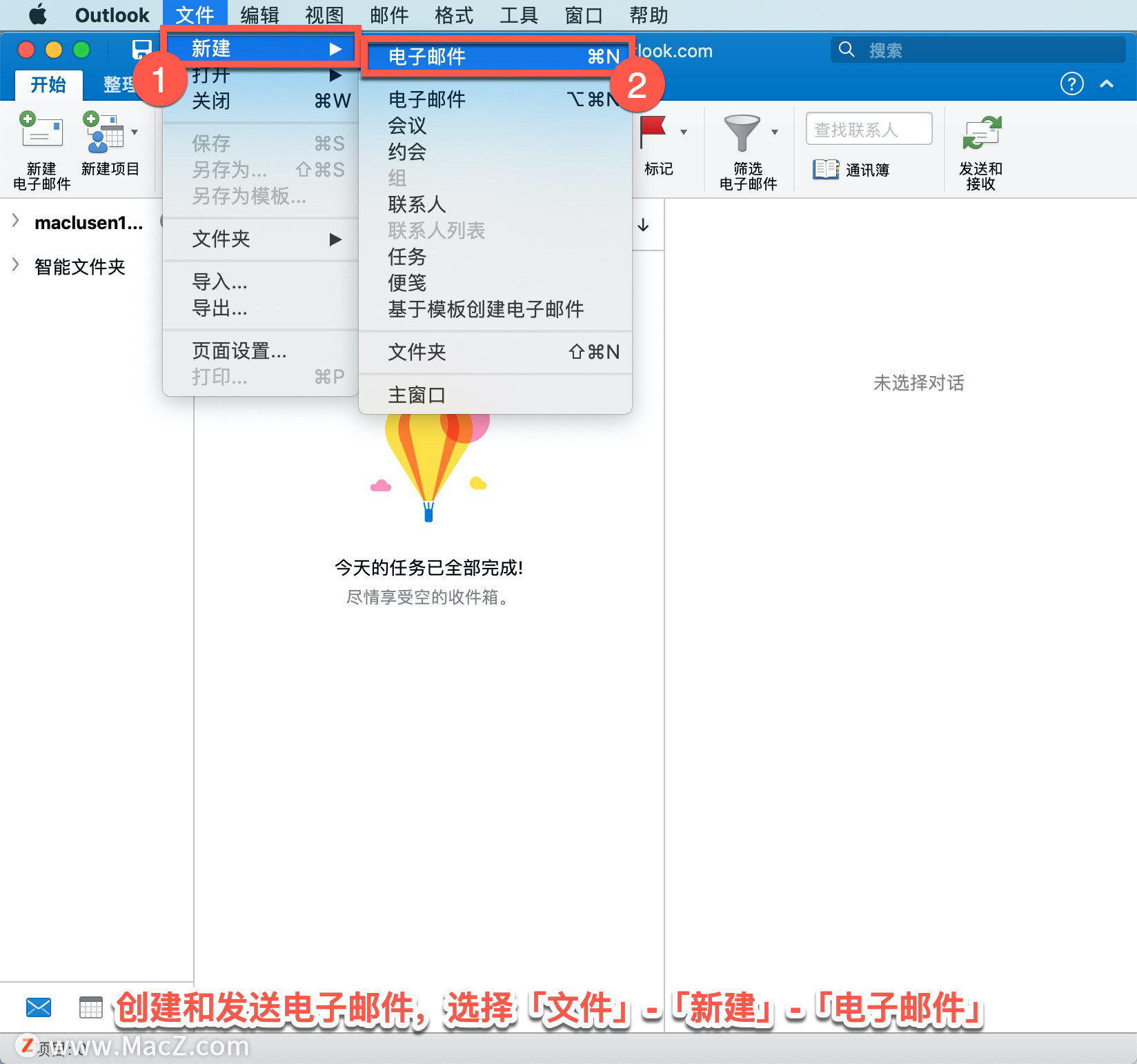
Task: Click the funnel 筛选电子邮件 icon
Action: click(742, 132)
